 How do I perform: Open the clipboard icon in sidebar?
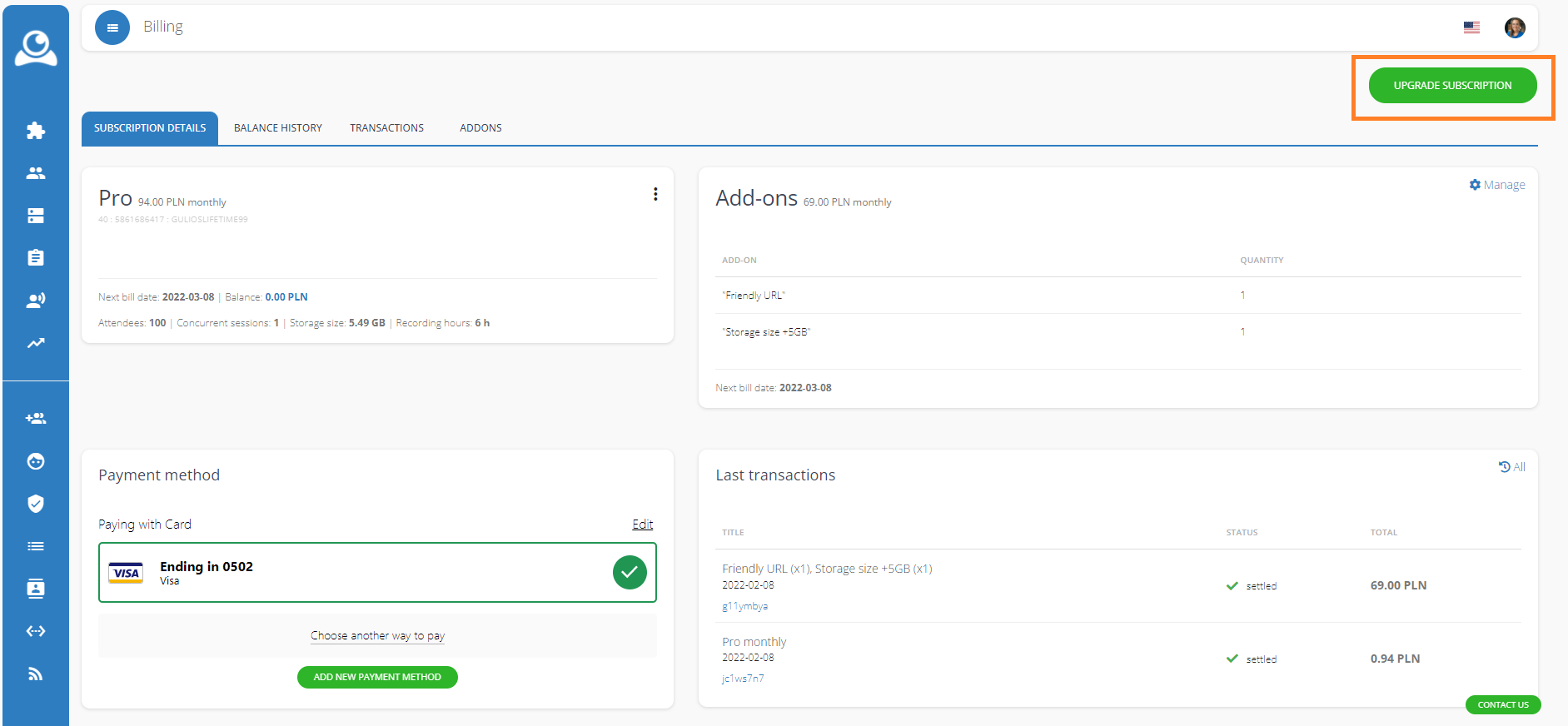point(36,258)
